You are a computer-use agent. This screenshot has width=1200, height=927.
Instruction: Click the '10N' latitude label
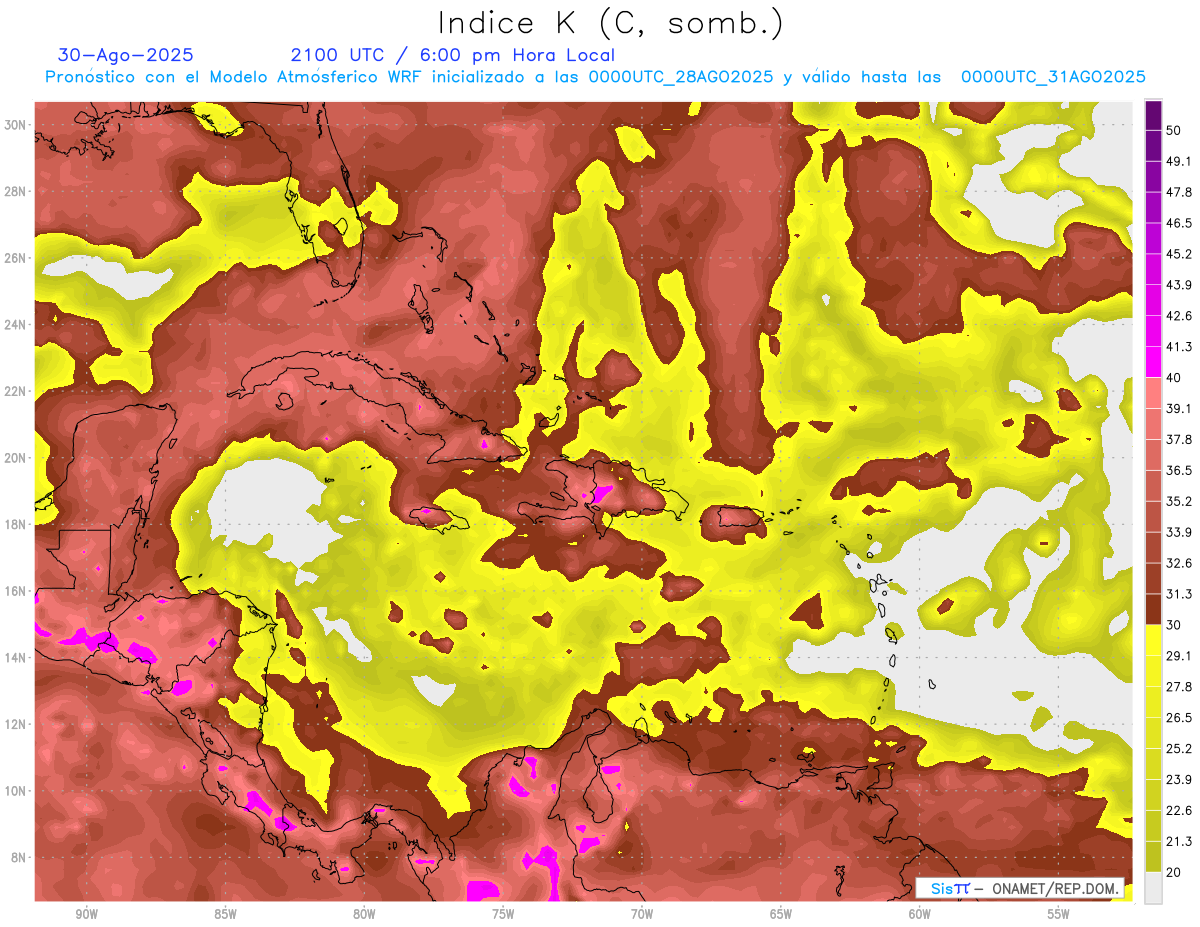(x=17, y=791)
